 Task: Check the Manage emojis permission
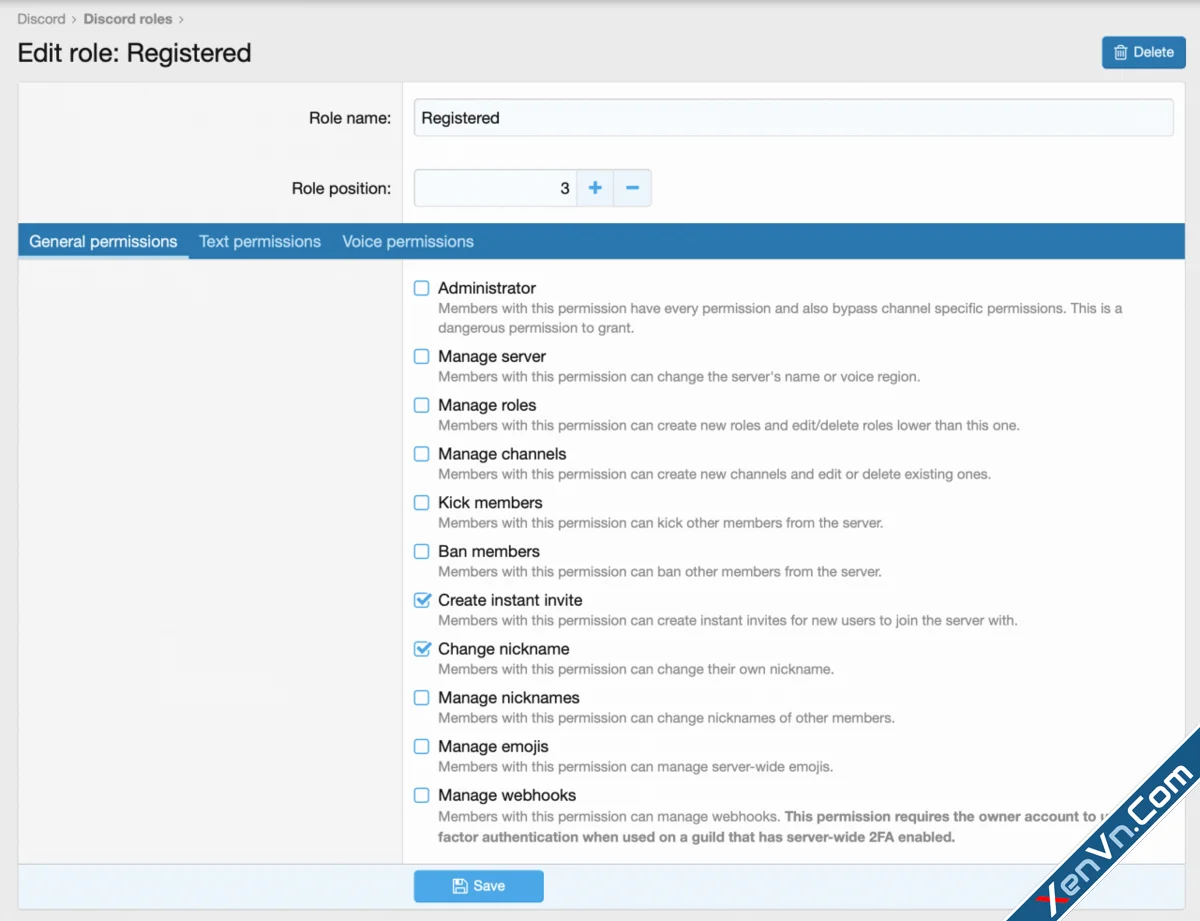421,746
